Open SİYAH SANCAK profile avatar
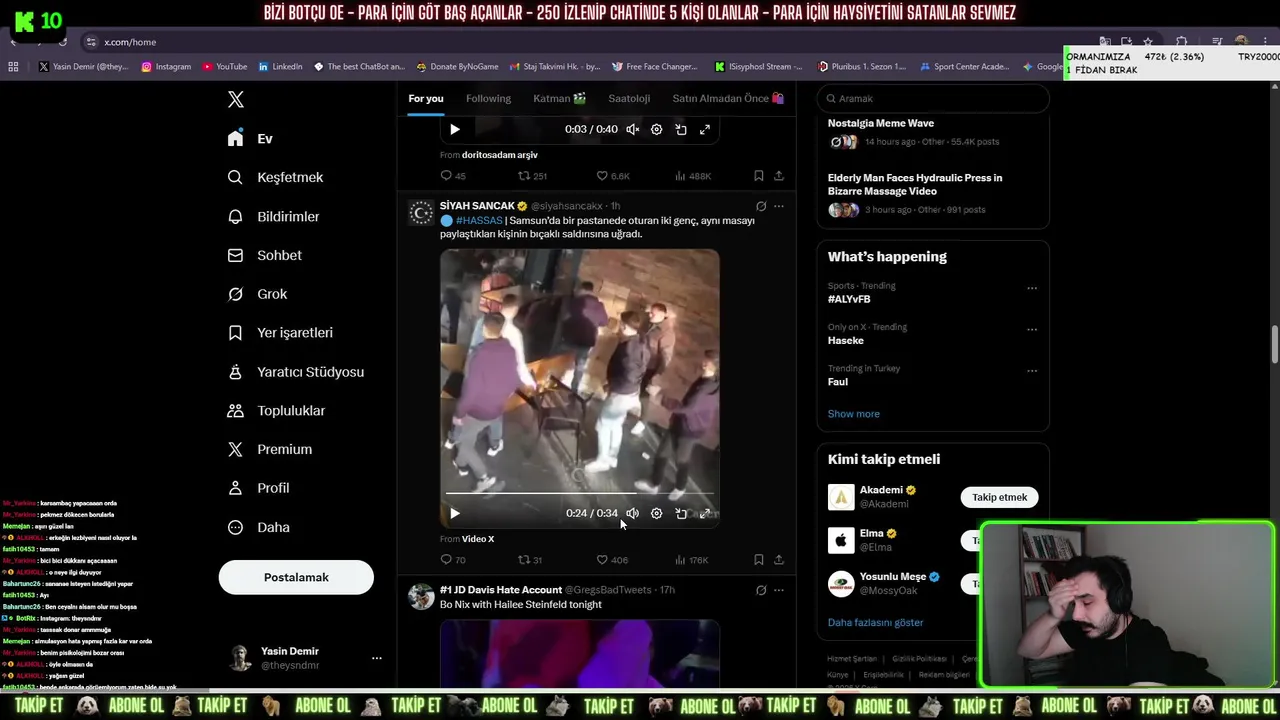 click(421, 213)
